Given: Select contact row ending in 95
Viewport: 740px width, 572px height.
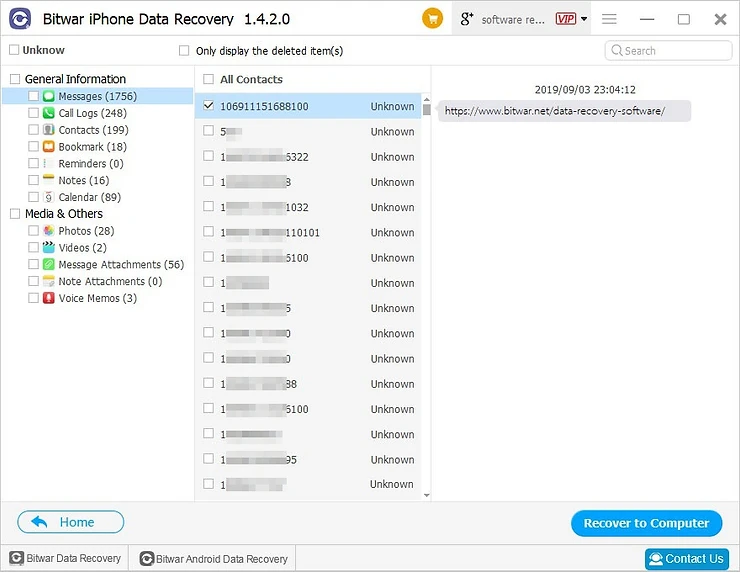Looking at the screenshot, I should click(x=308, y=459).
